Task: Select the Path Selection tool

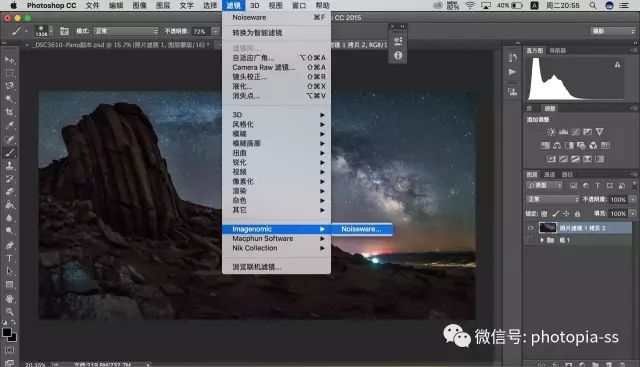Action: 9,271
